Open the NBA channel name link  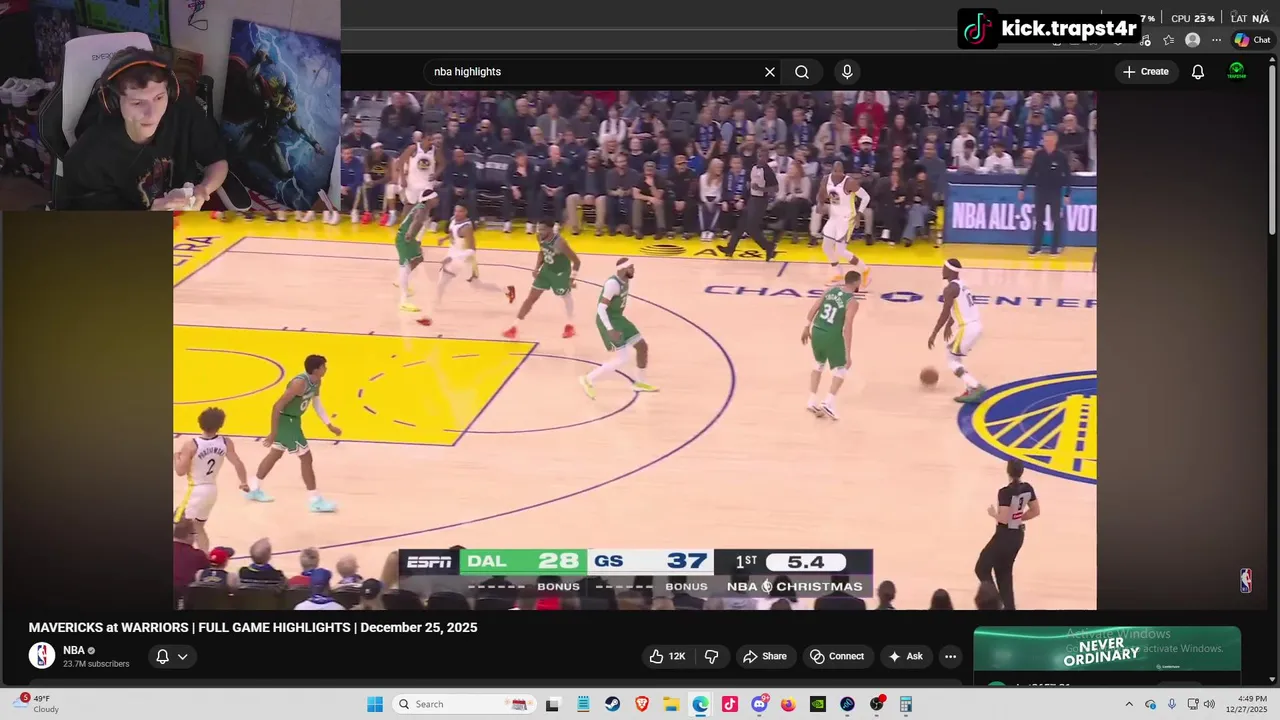click(74, 650)
